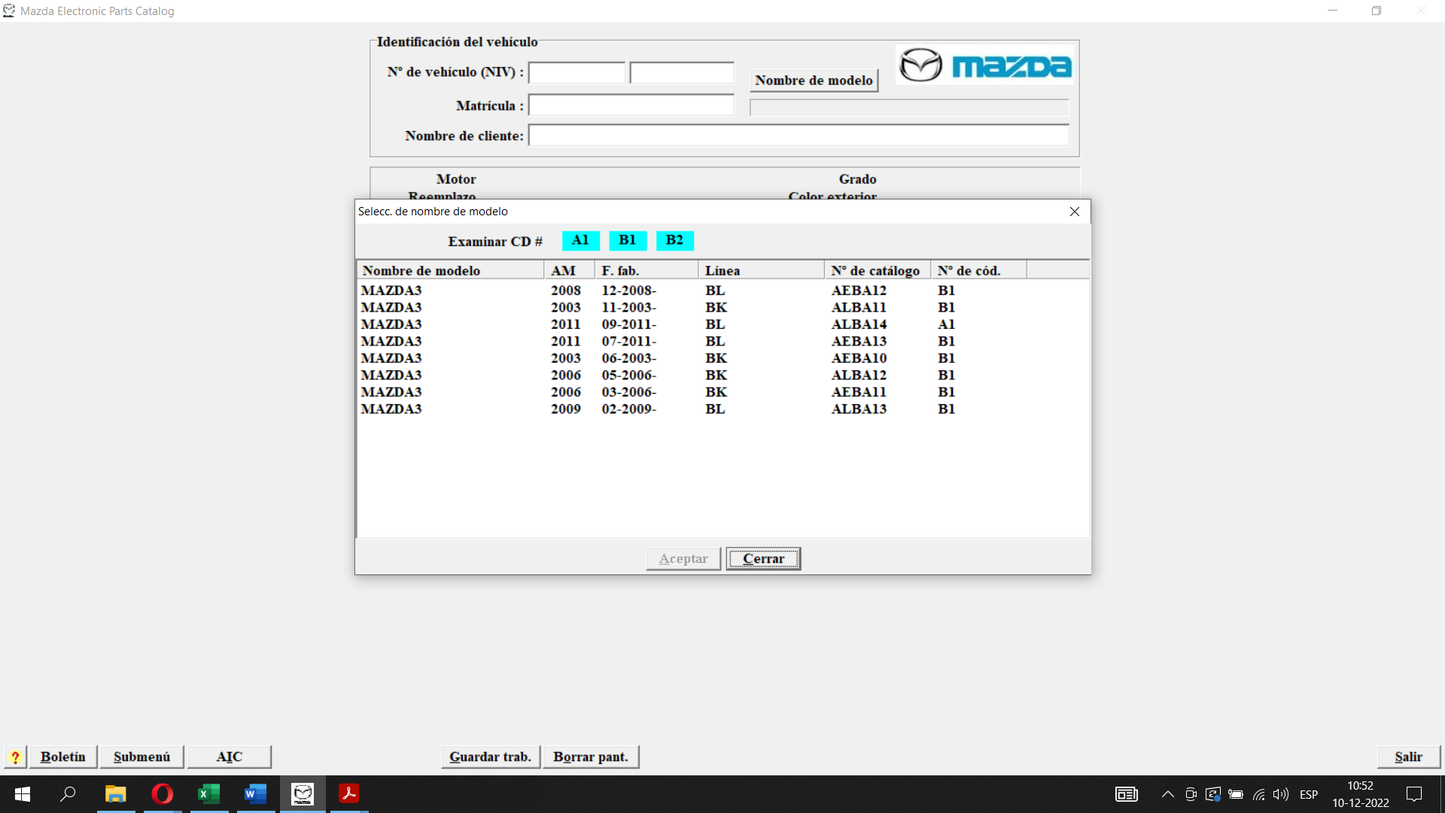Click the 12-2008- fabrication date cell
1445x813 pixels.
[x=629, y=291]
